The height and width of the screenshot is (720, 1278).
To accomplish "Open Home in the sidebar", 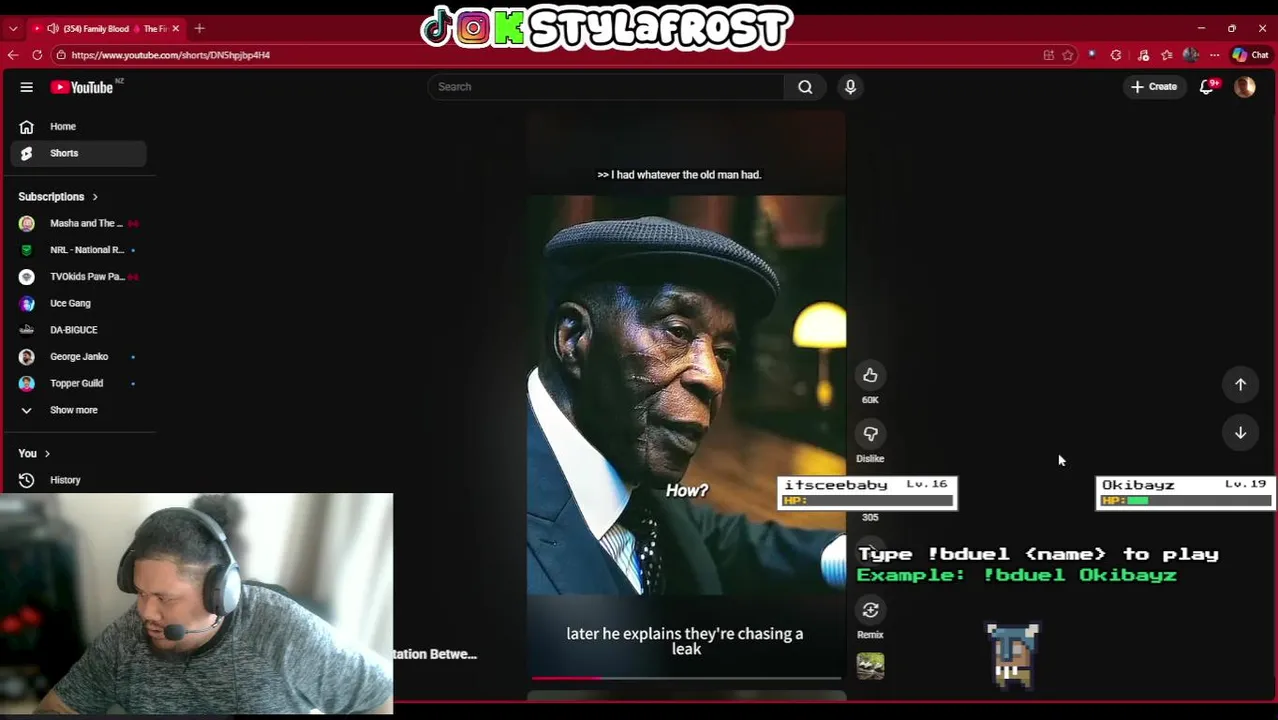I will point(80,127).
